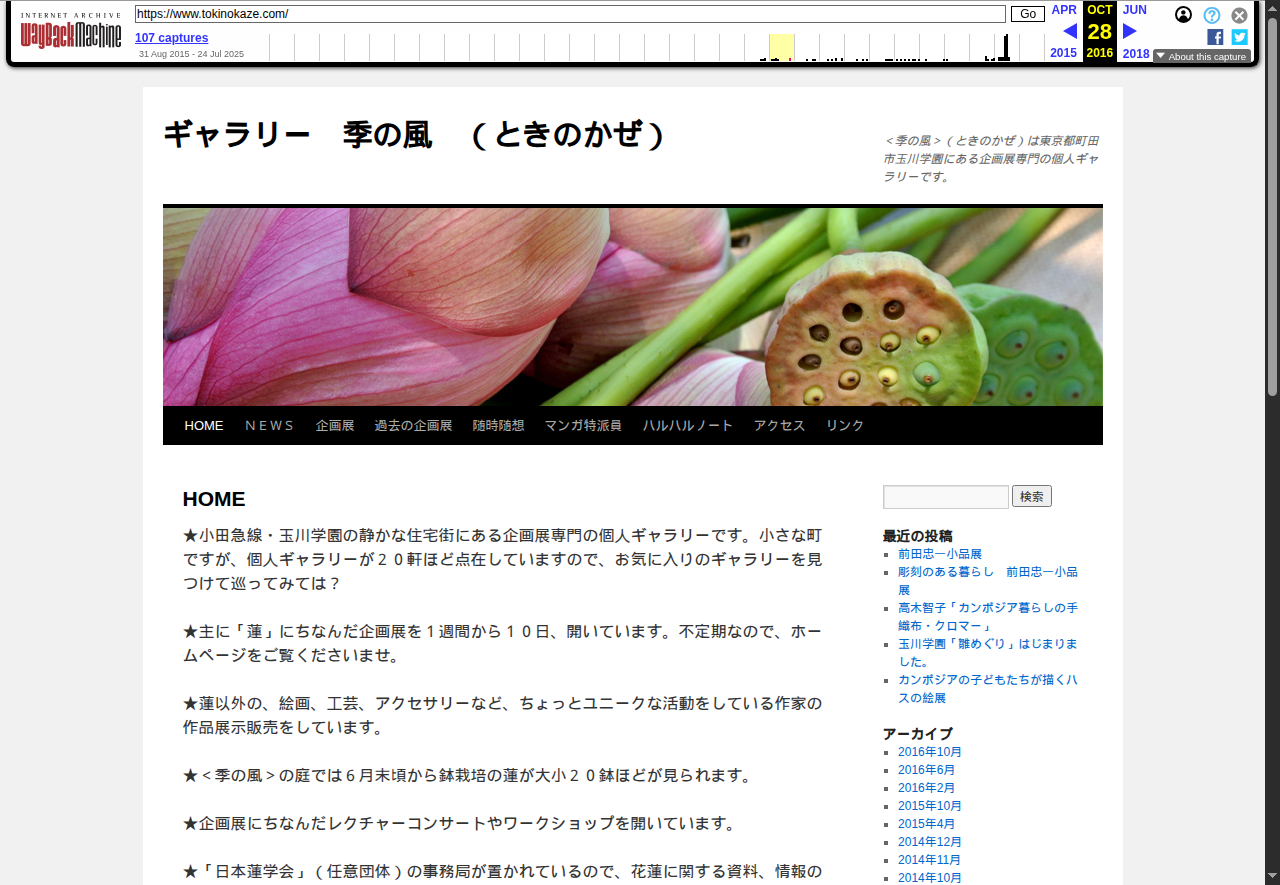Share capture on Twitter
Image resolution: width=1280 pixels, height=885 pixels.
click(1239, 37)
